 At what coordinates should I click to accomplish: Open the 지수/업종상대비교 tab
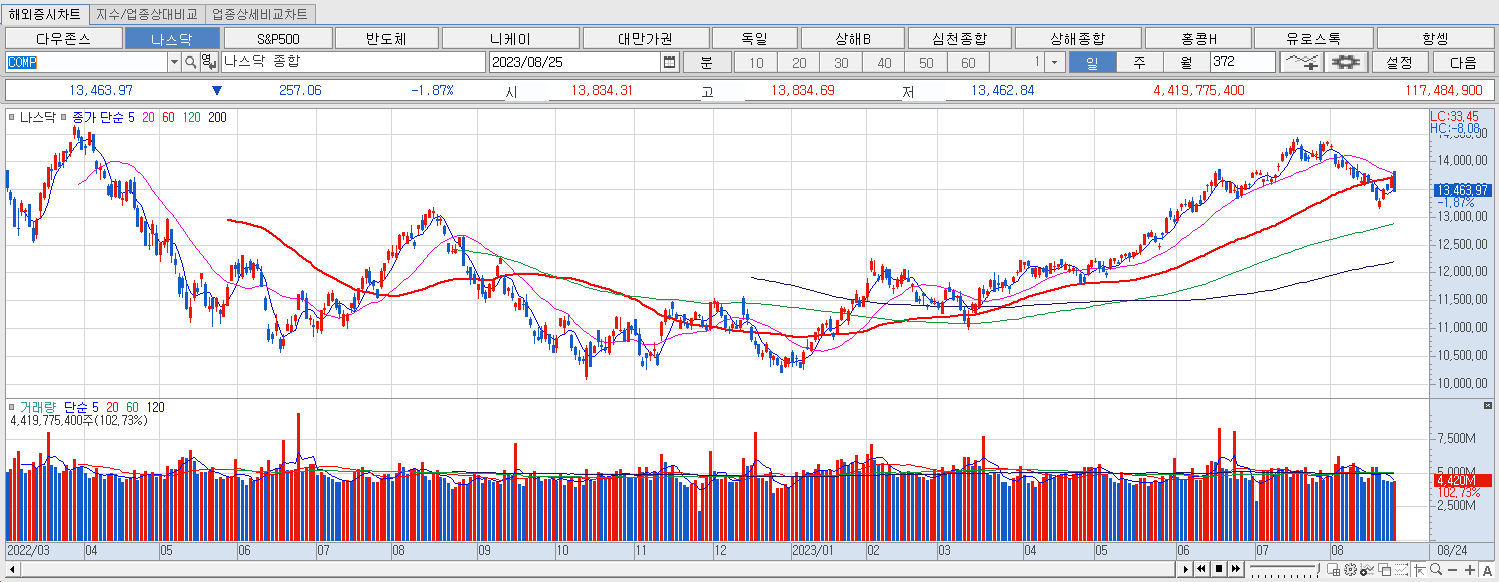click(146, 15)
